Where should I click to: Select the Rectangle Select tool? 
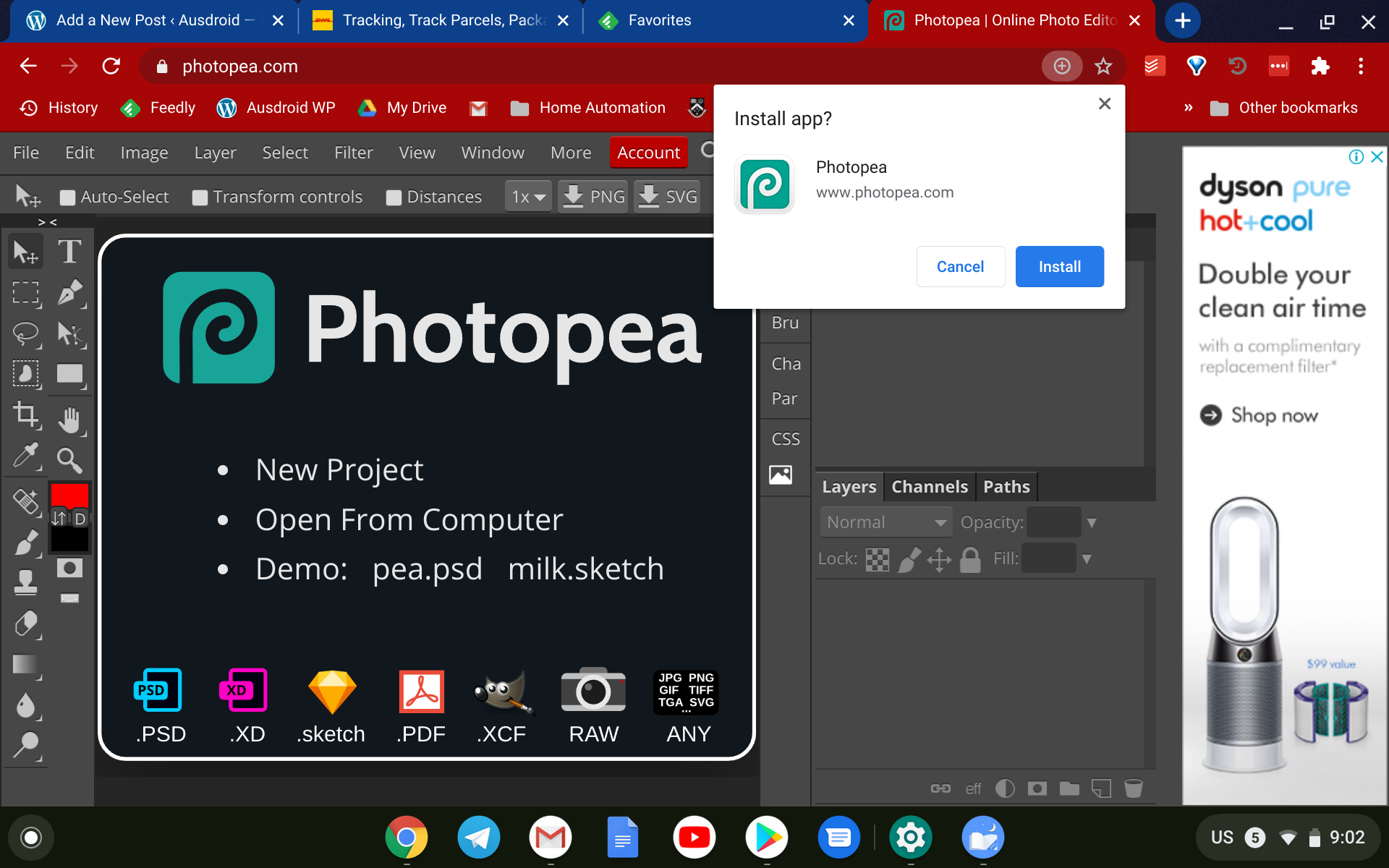[x=26, y=293]
